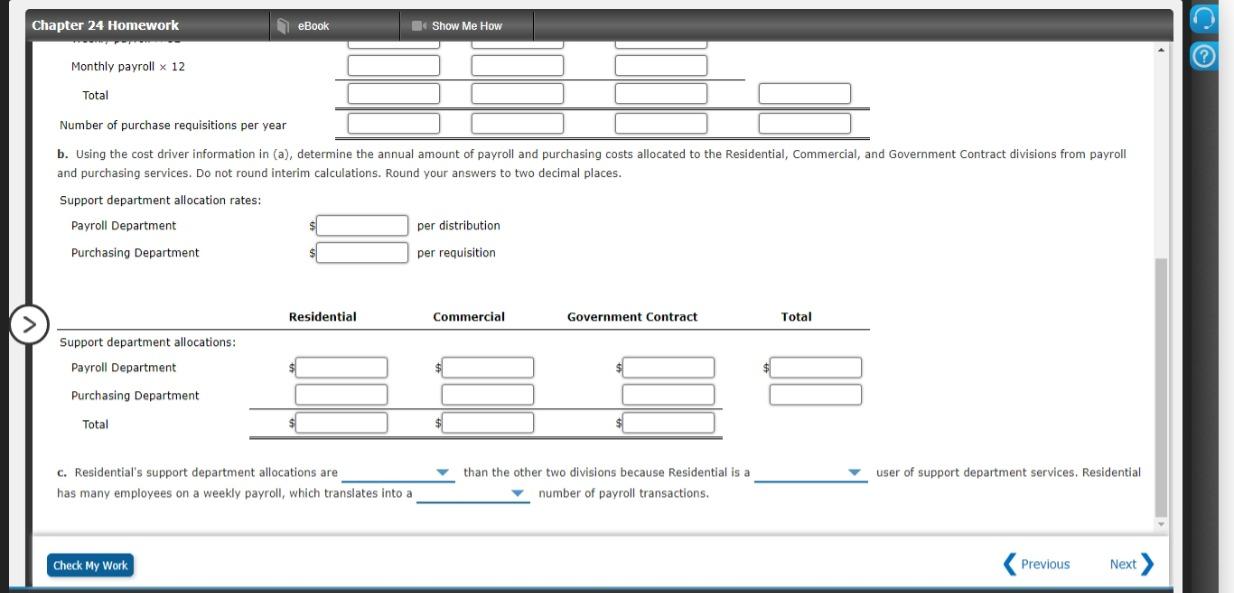This screenshot has width=1234, height=593.
Task: Click Residential's Payroll Department allocation field
Action: tap(343, 367)
